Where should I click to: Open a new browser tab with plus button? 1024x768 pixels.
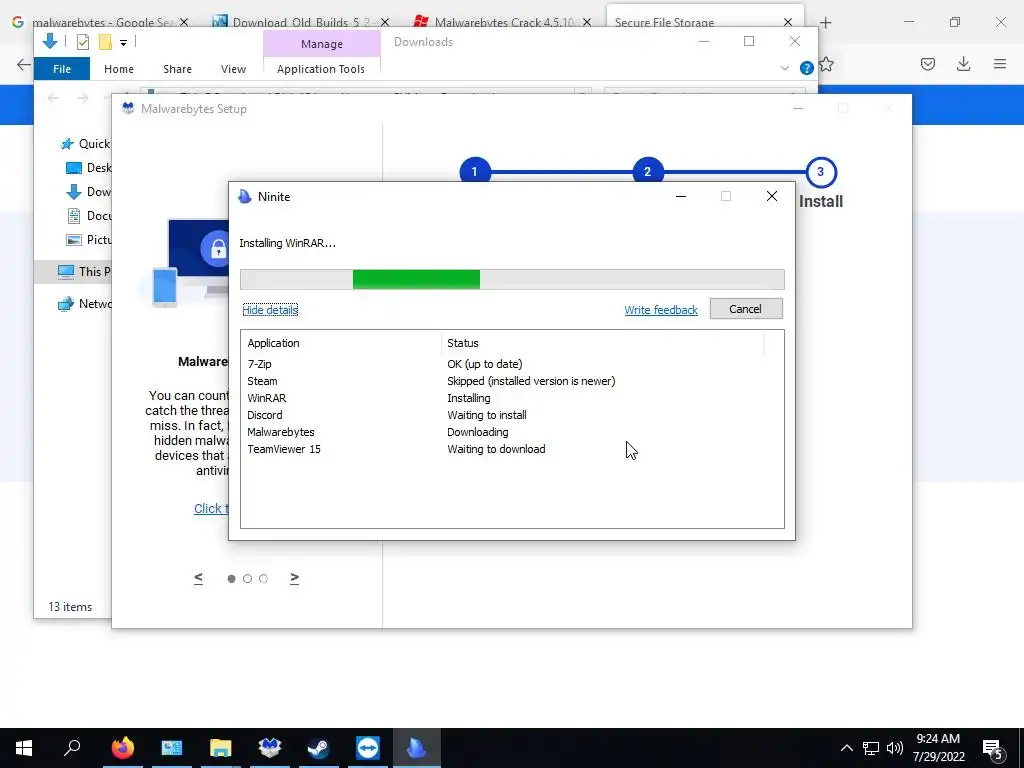825,22
